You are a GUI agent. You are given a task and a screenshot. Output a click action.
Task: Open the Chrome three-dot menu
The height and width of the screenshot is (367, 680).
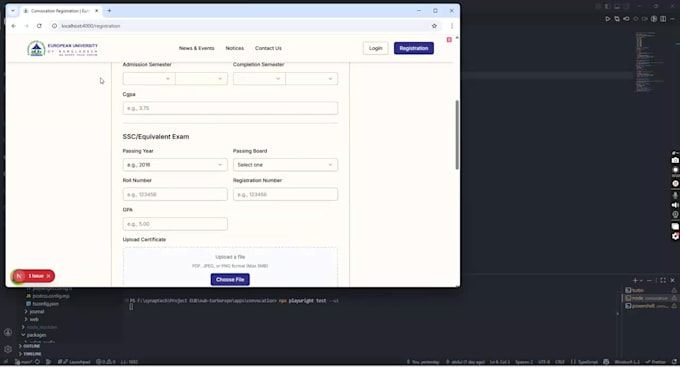[x=452, y=26]
